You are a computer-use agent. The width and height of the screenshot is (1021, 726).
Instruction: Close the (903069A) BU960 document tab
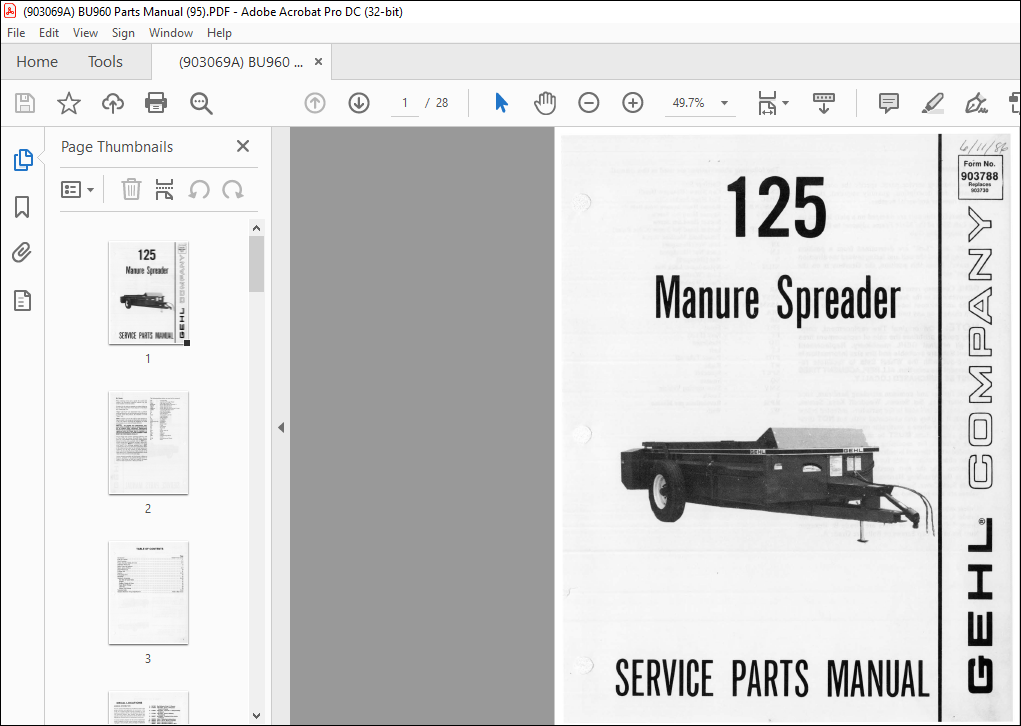(x=318, y=61)
